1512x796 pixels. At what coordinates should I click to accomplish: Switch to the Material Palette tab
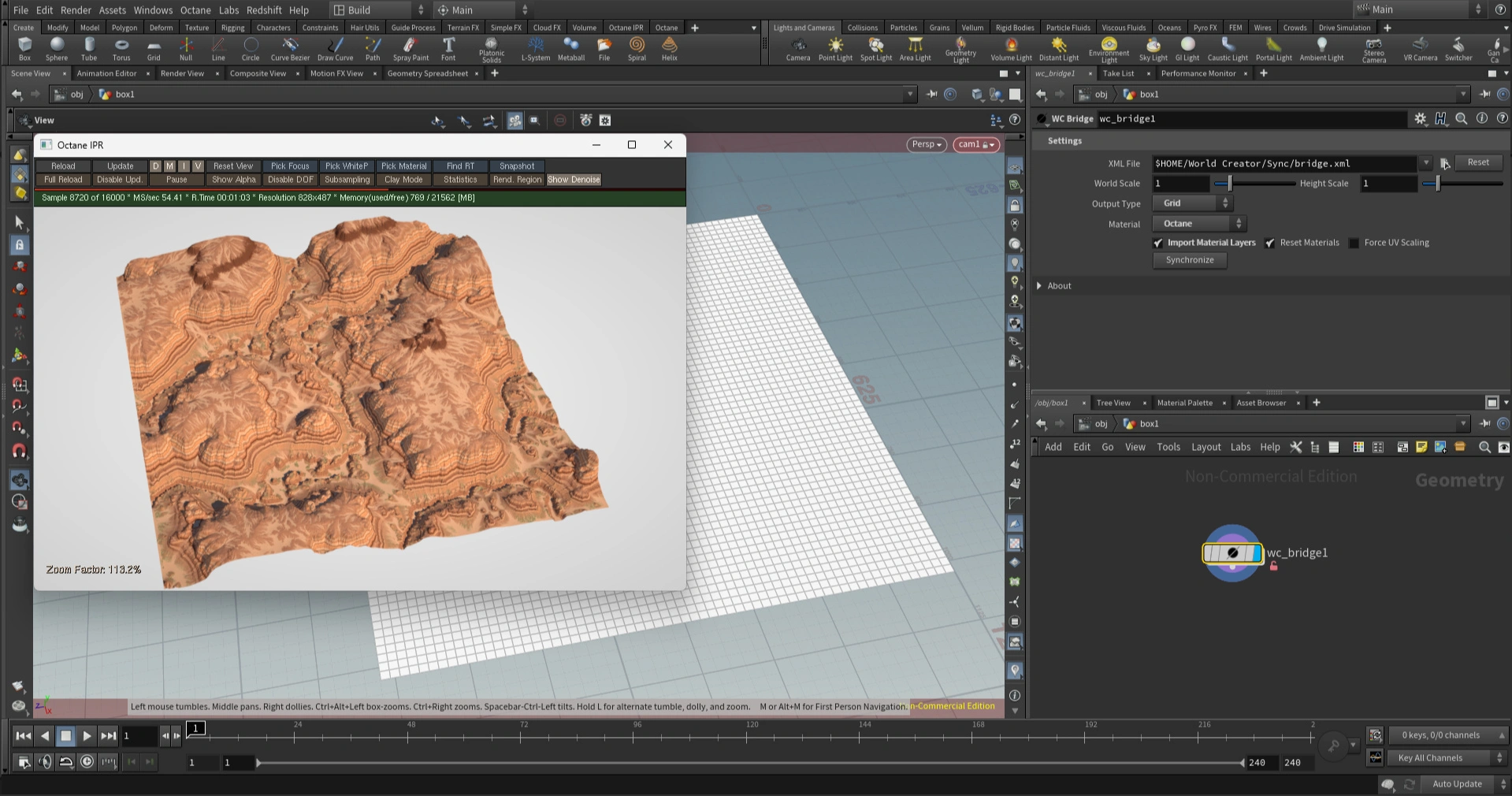point(1184,403)
